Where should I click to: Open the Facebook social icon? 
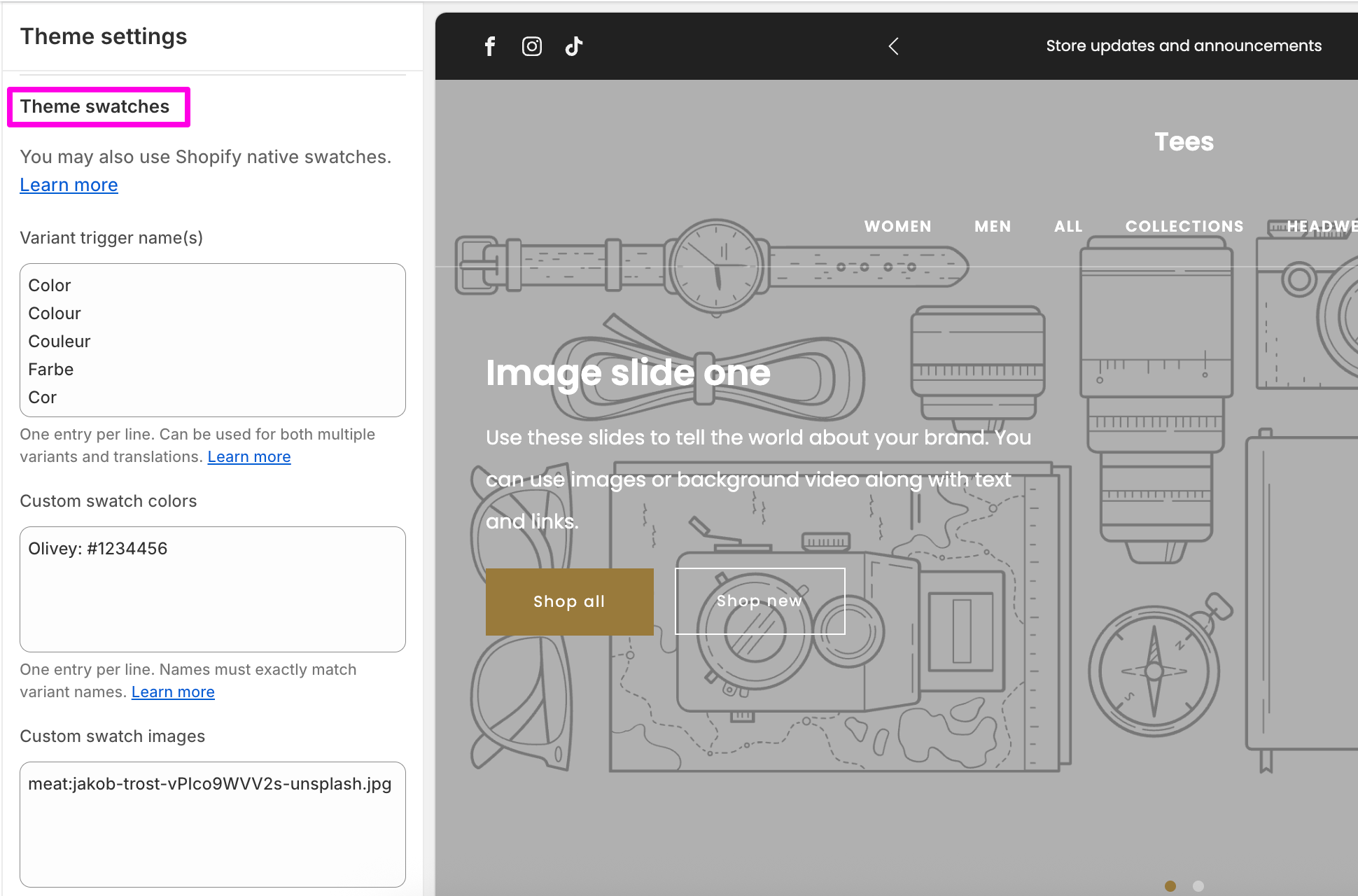pos(490,46)
